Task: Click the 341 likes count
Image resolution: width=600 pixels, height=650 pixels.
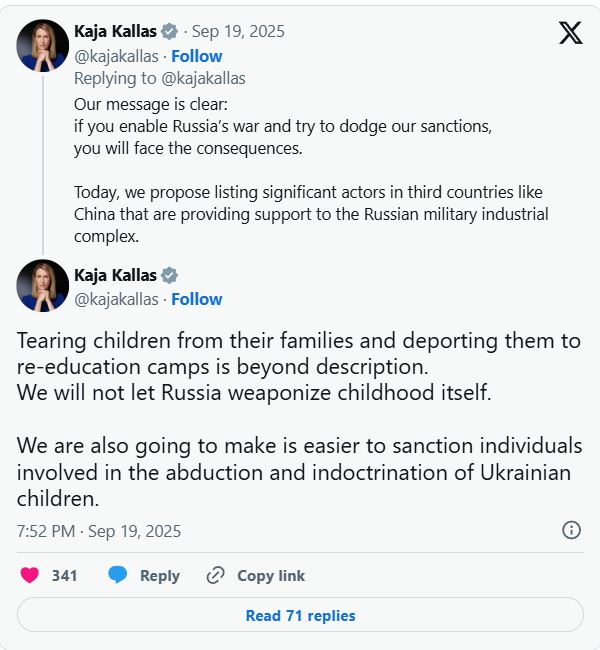Action: [x=65, y=575]
